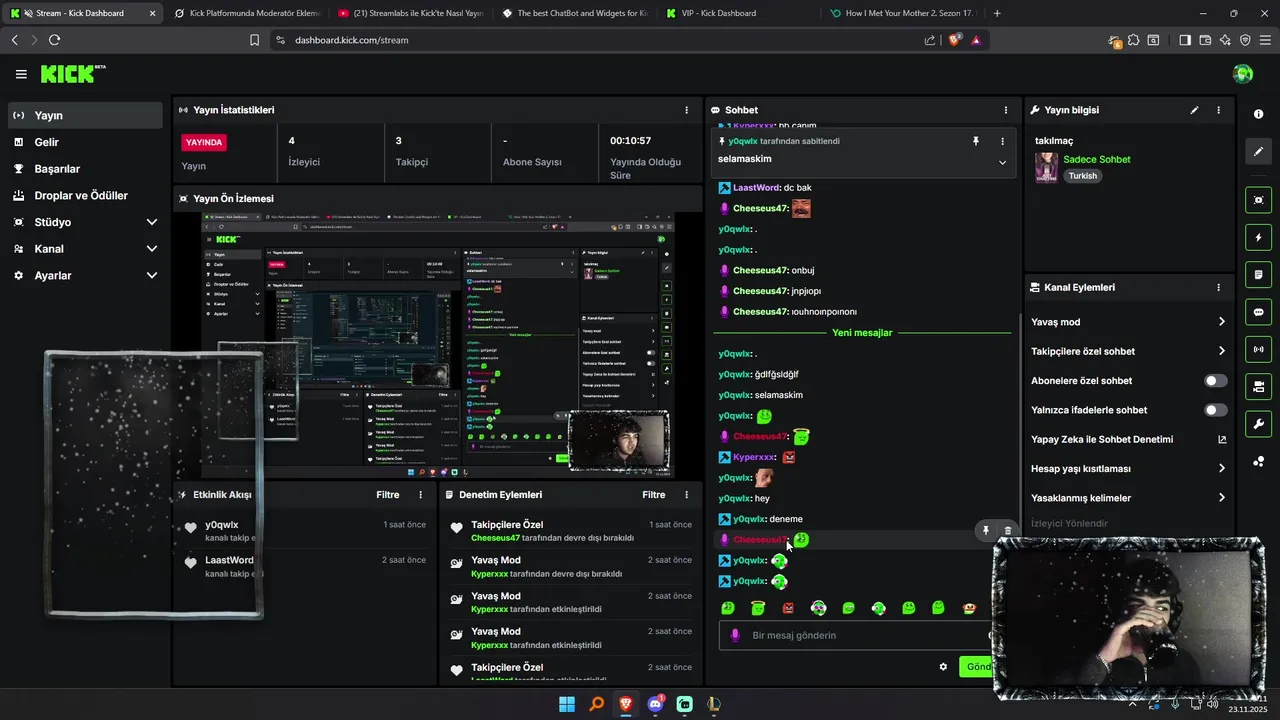The image size is (1280, 720).
Task: Open a new browser tab
Action: coord(997,13)
